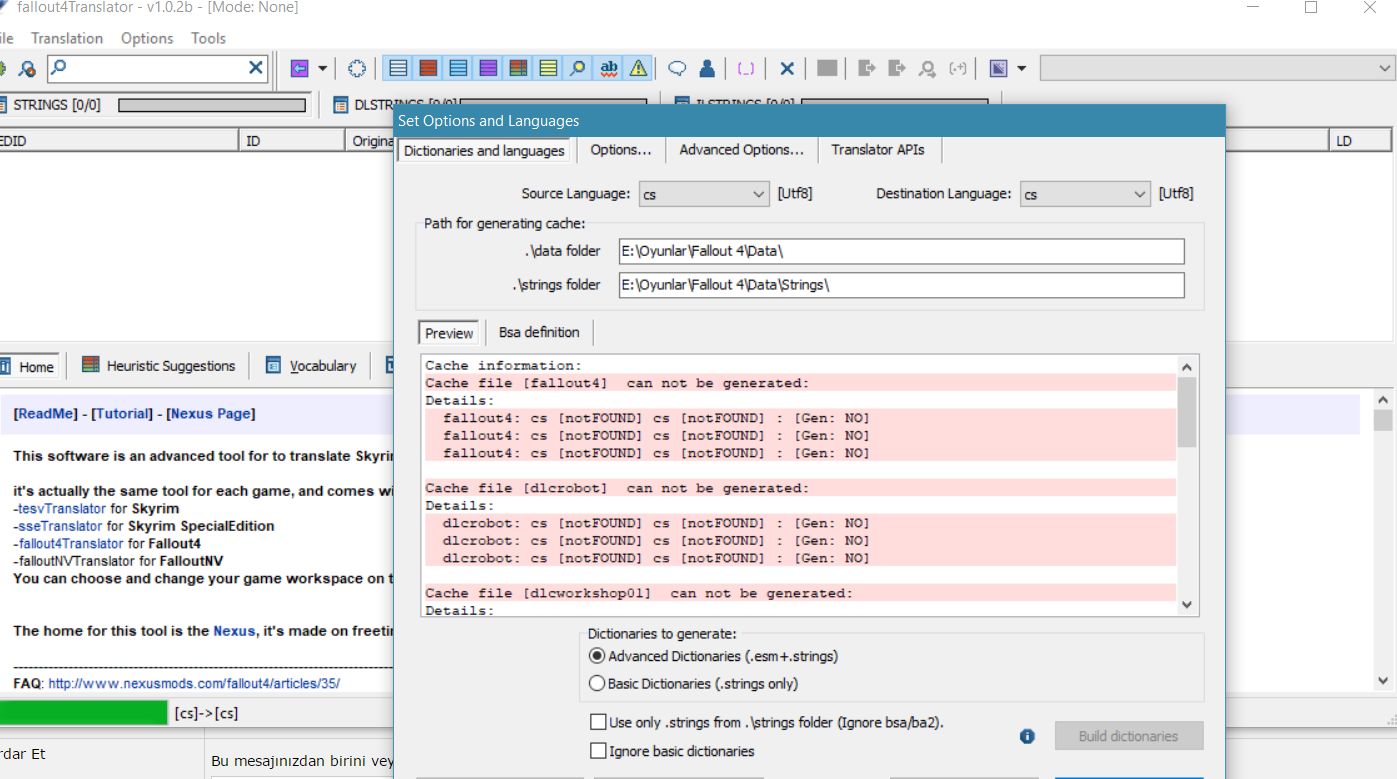Screen dimensions: 1397x779
Task: Click the purple back-arrow toolbar icon
Action: [299, 68]
